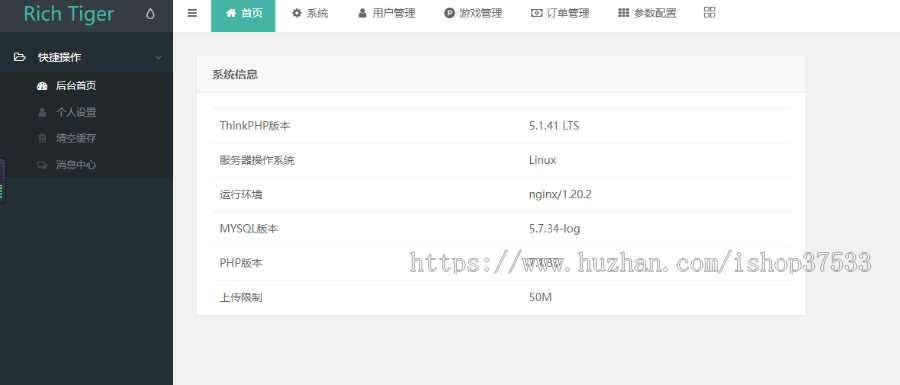Screen dimensions: 900x385
Task: Open 个人设置 in sidebar
Action: click(76, 112)
